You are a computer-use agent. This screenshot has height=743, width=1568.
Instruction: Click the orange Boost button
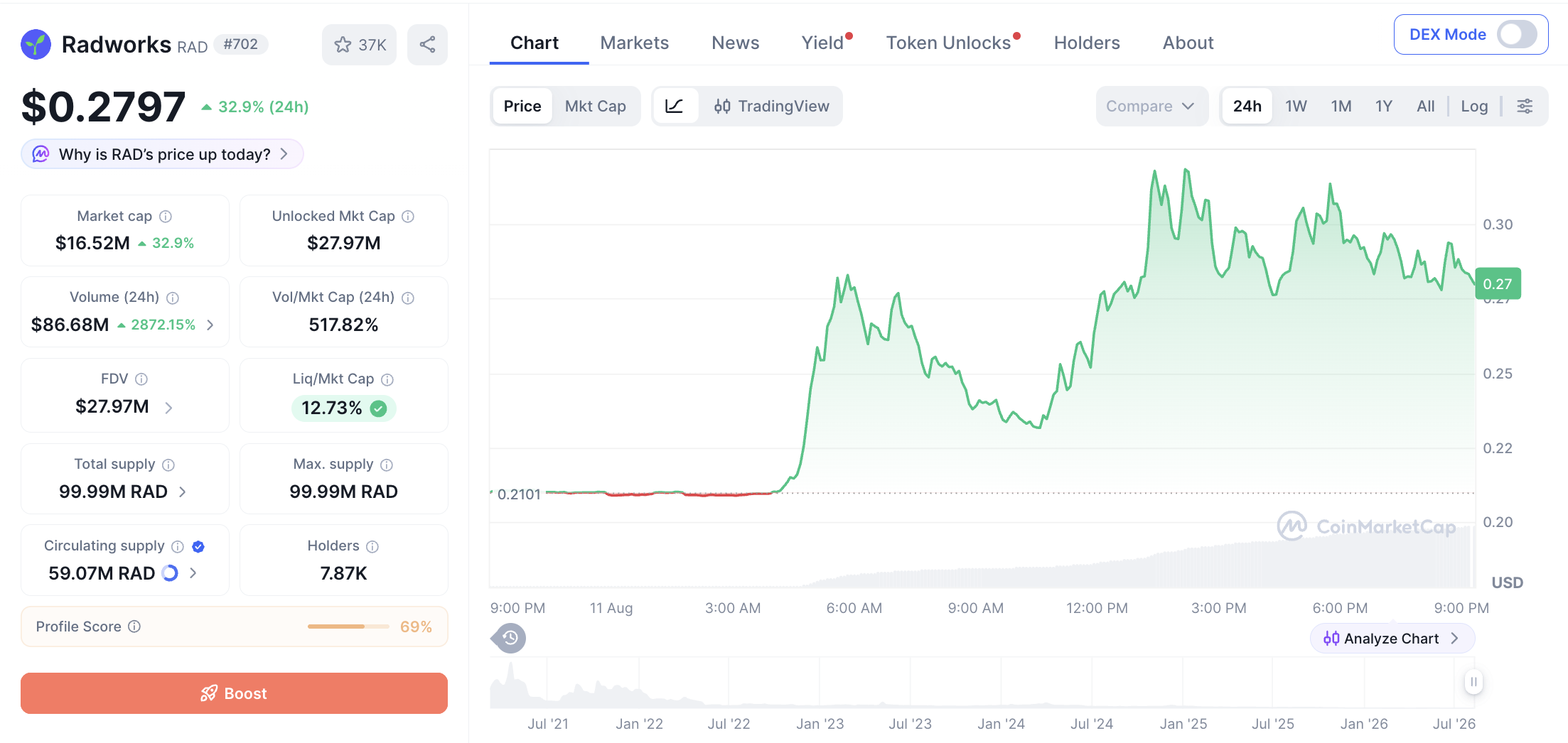pos(234,693)
